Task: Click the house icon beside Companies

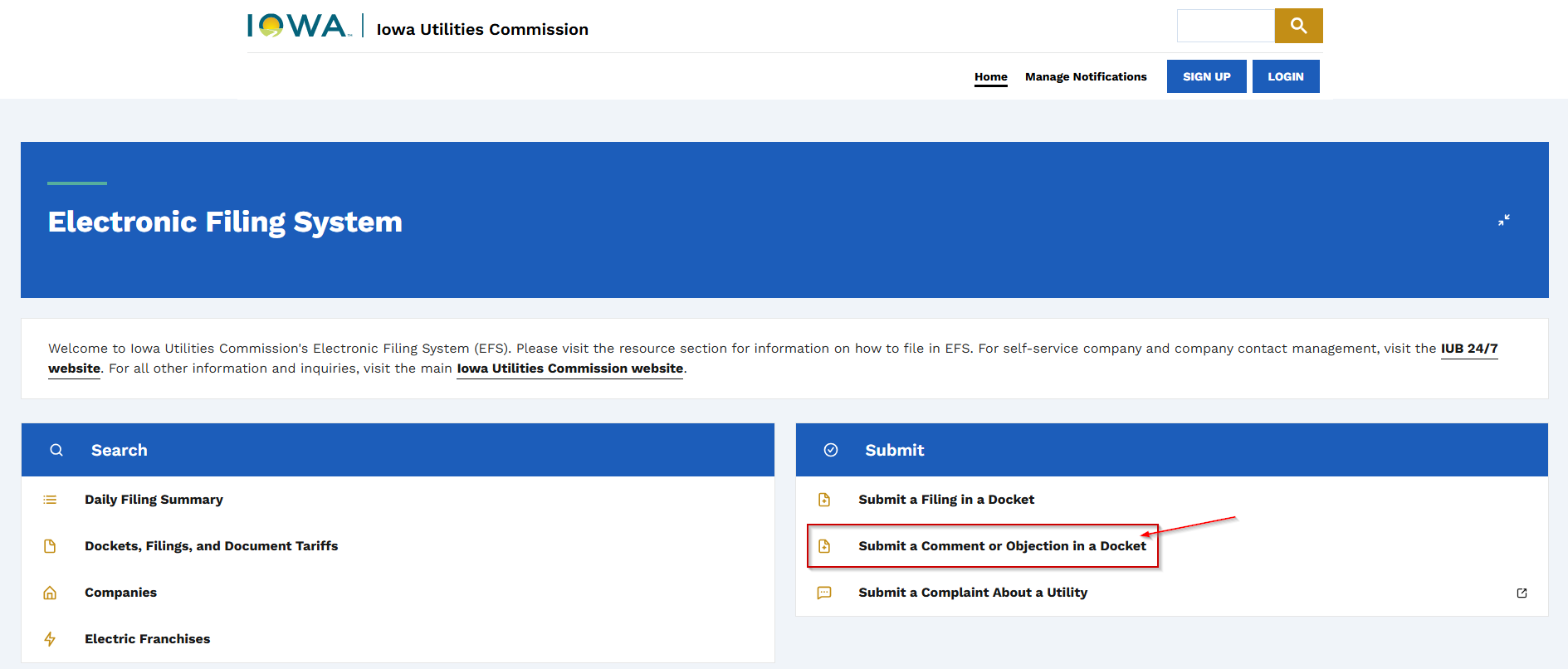Action: 50,593
